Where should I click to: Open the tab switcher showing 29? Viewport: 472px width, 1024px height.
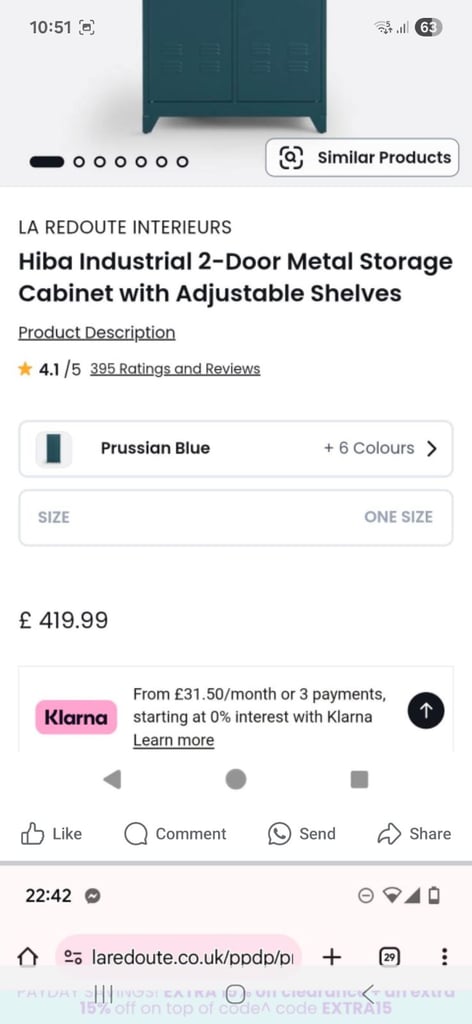(389, 957)
